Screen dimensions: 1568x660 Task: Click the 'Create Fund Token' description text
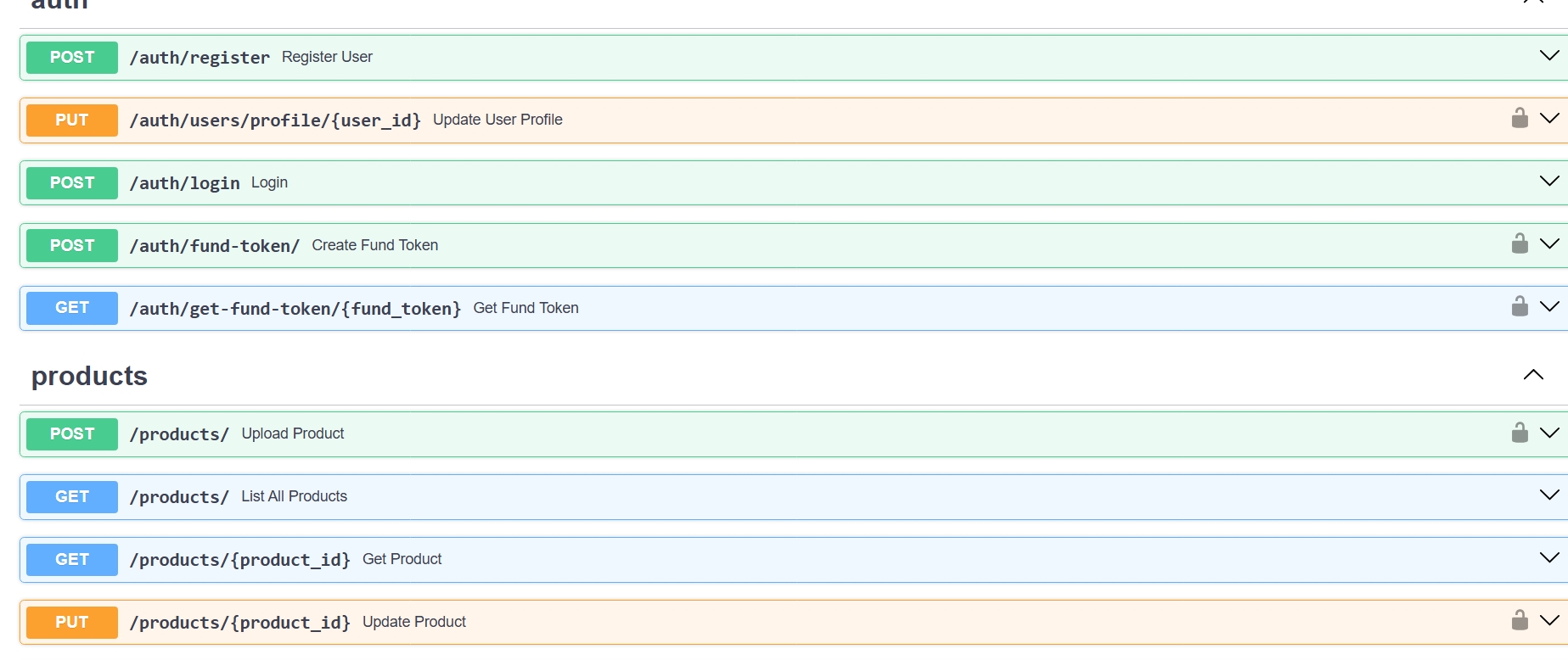(x=375, y=245)
